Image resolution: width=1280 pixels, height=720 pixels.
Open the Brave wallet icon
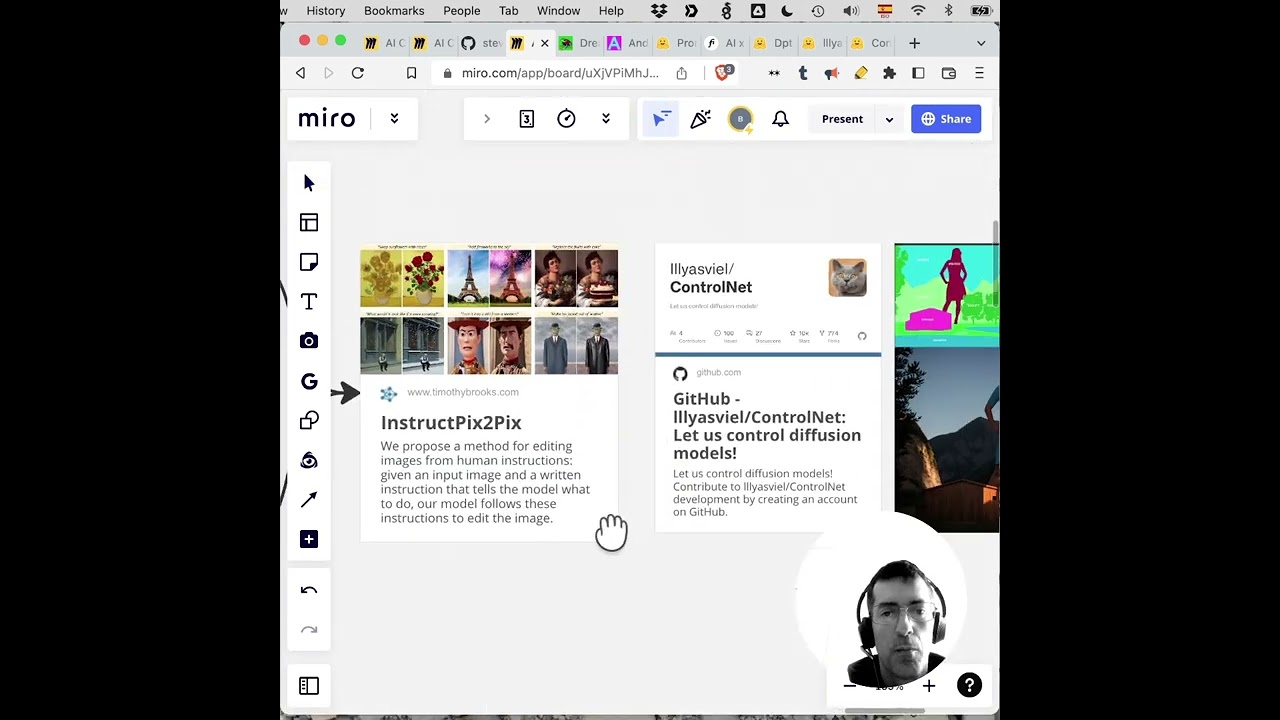coord(949,73)
